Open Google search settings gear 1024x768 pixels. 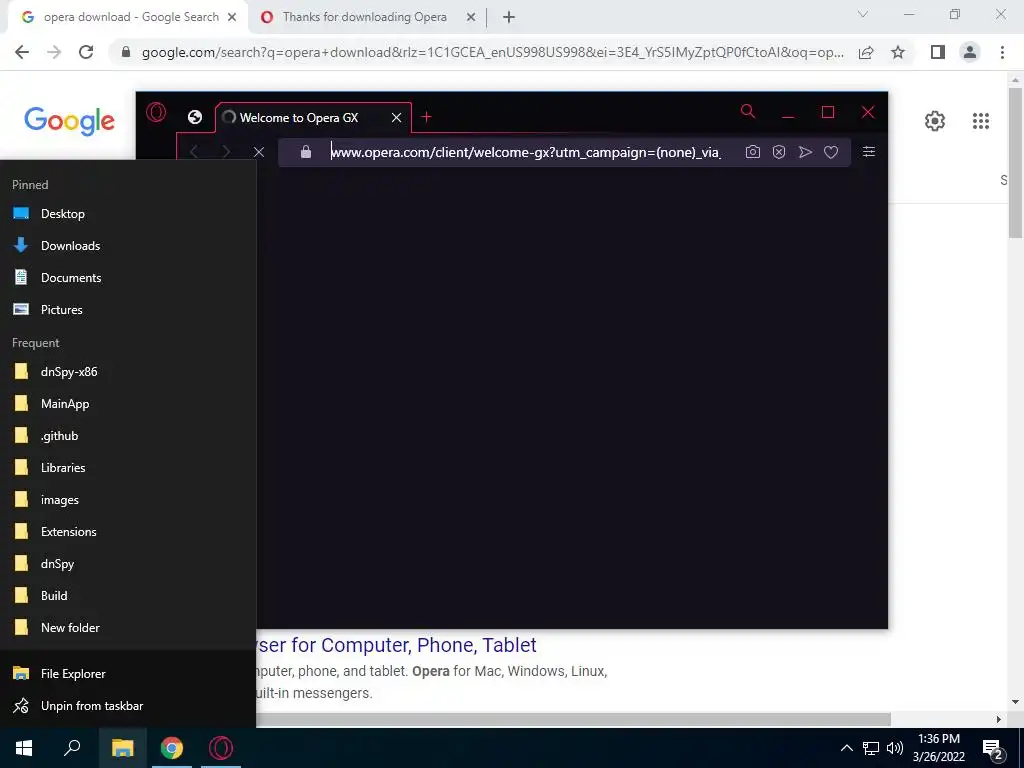point(935,121)
